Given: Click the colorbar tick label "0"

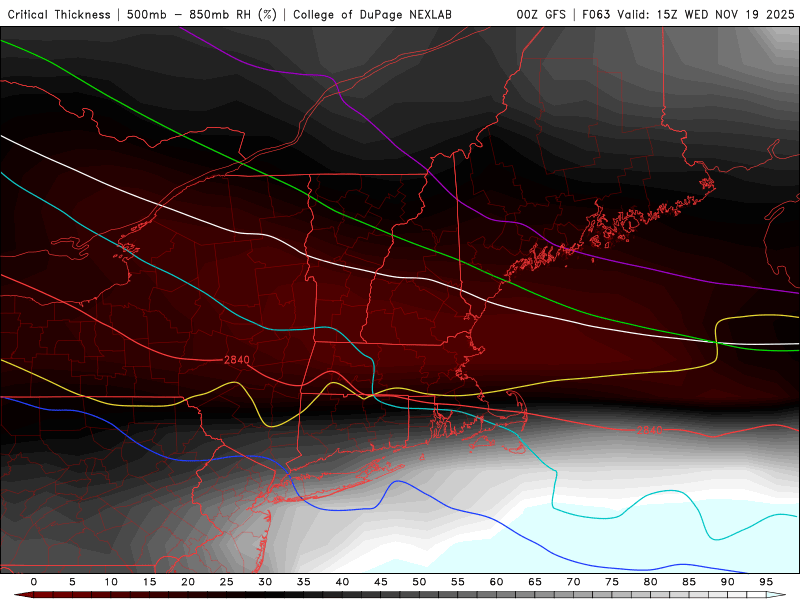Looking at the screenshot, I should click(34, 582).
